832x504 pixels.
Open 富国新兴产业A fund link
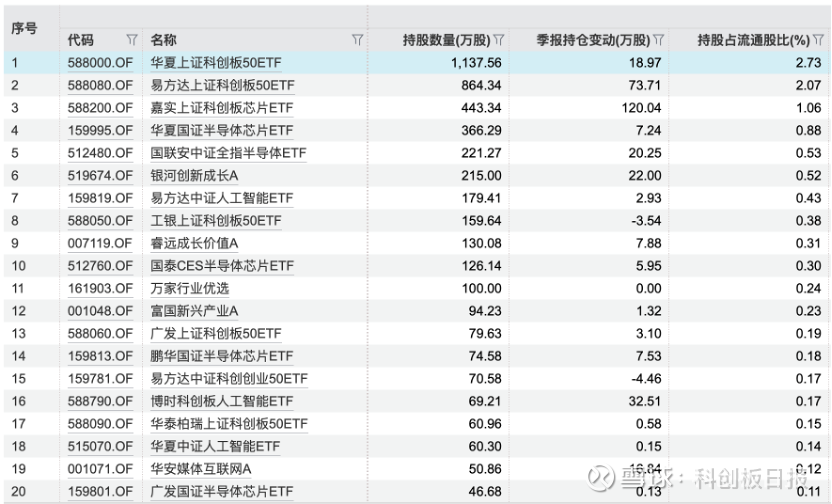pos(194,311)
